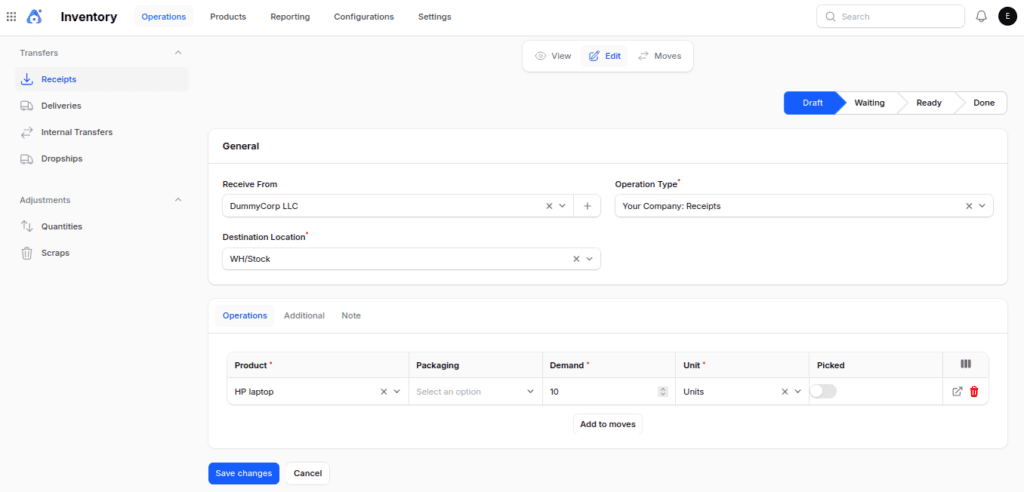Open the apps grid launcher icon
This screenshot has width=1024, height=492.
tap(11, 16)
